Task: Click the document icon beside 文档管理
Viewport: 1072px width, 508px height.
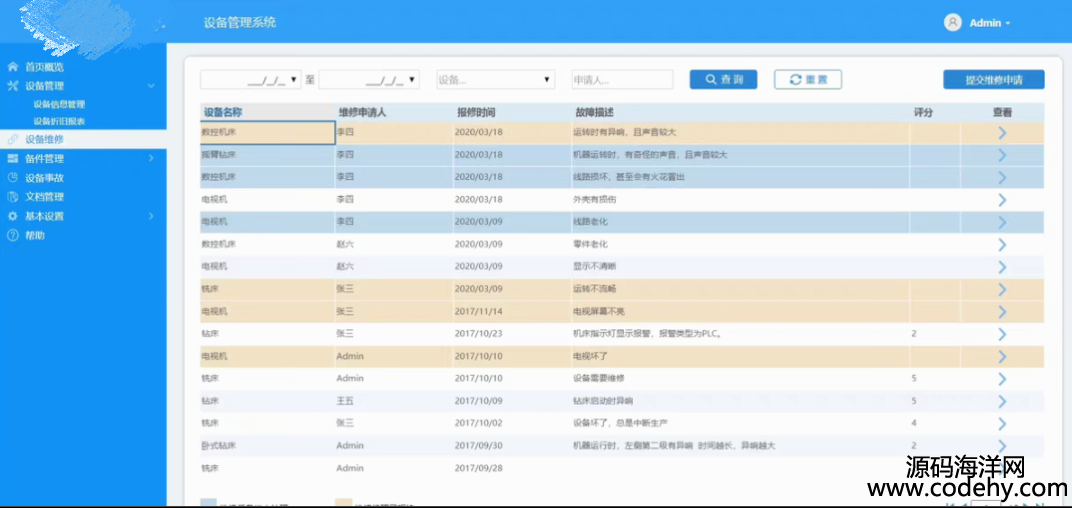Action: 12,197
